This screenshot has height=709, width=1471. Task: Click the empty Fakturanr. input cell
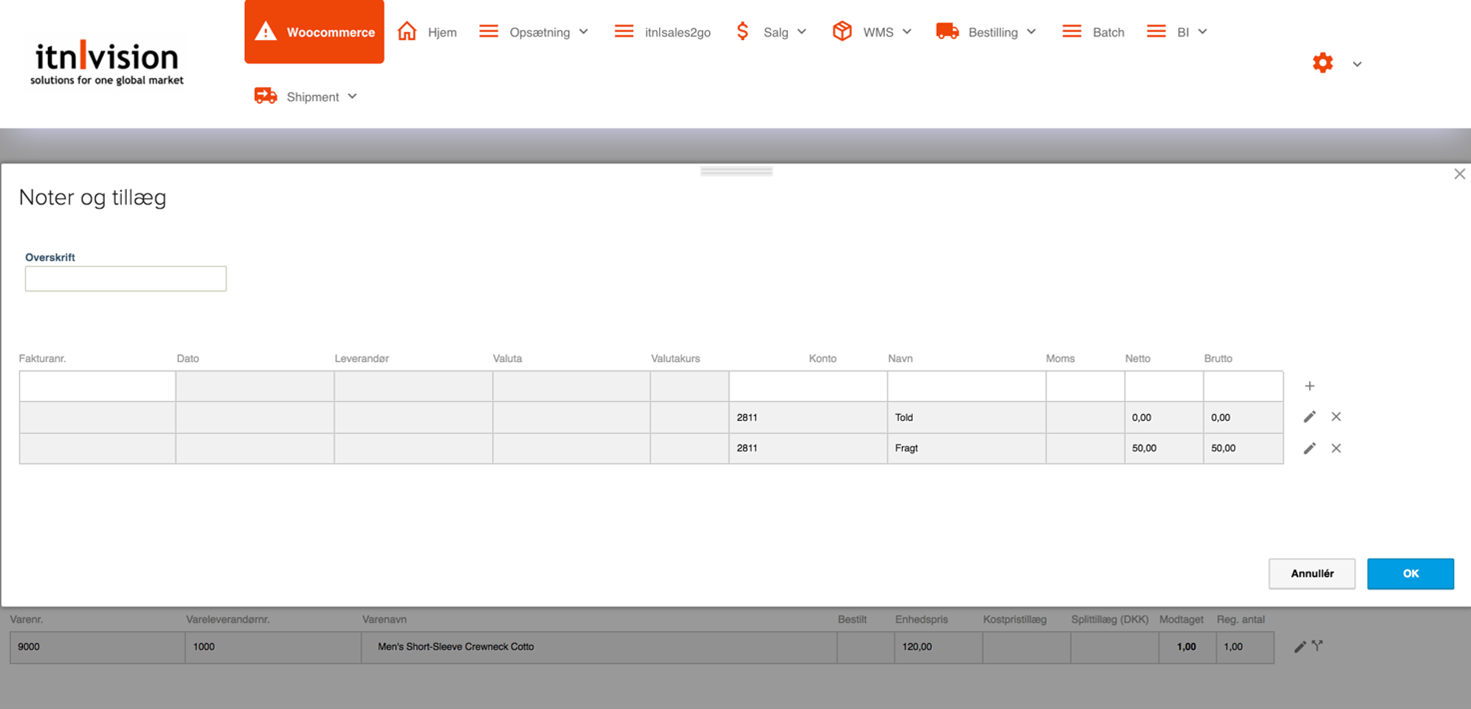tap(97, 386)
